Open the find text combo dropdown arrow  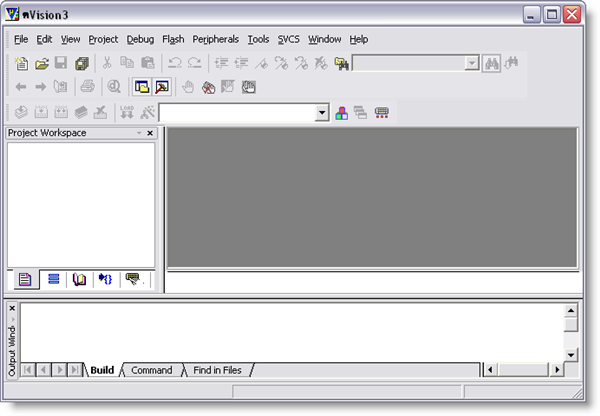(x=472, y=63)
